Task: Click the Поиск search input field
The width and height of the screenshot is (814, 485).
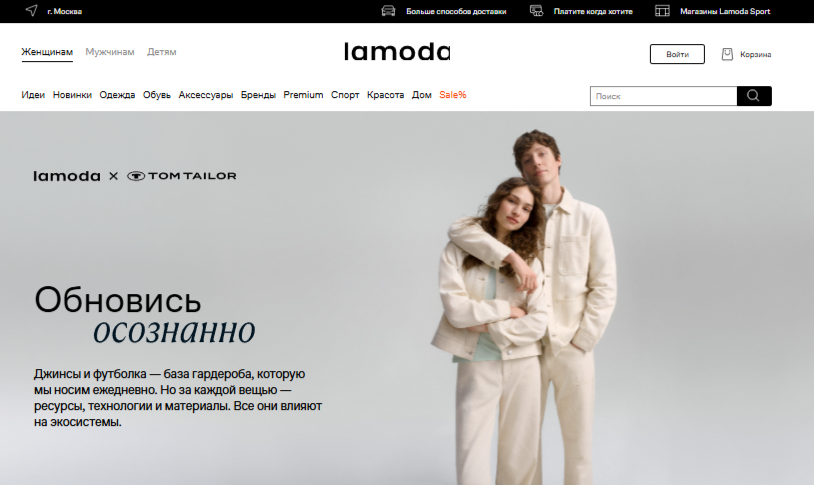Action: pyautogui.click(x=663, y=96)
